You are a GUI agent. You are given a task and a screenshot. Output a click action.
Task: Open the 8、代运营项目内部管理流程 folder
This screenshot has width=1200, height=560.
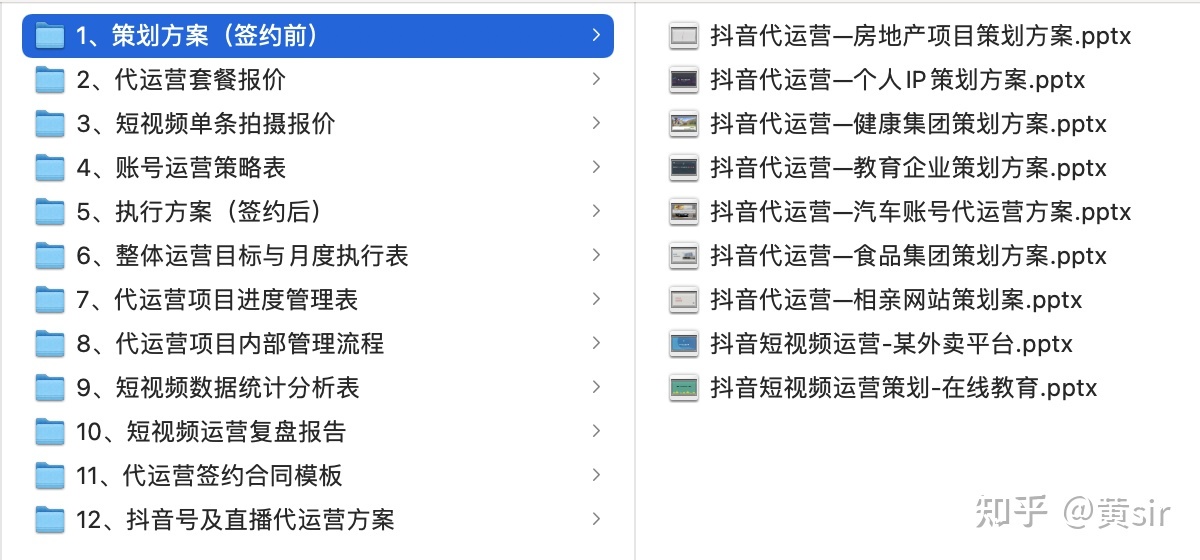pyautogui.click(x=230, y=344)
